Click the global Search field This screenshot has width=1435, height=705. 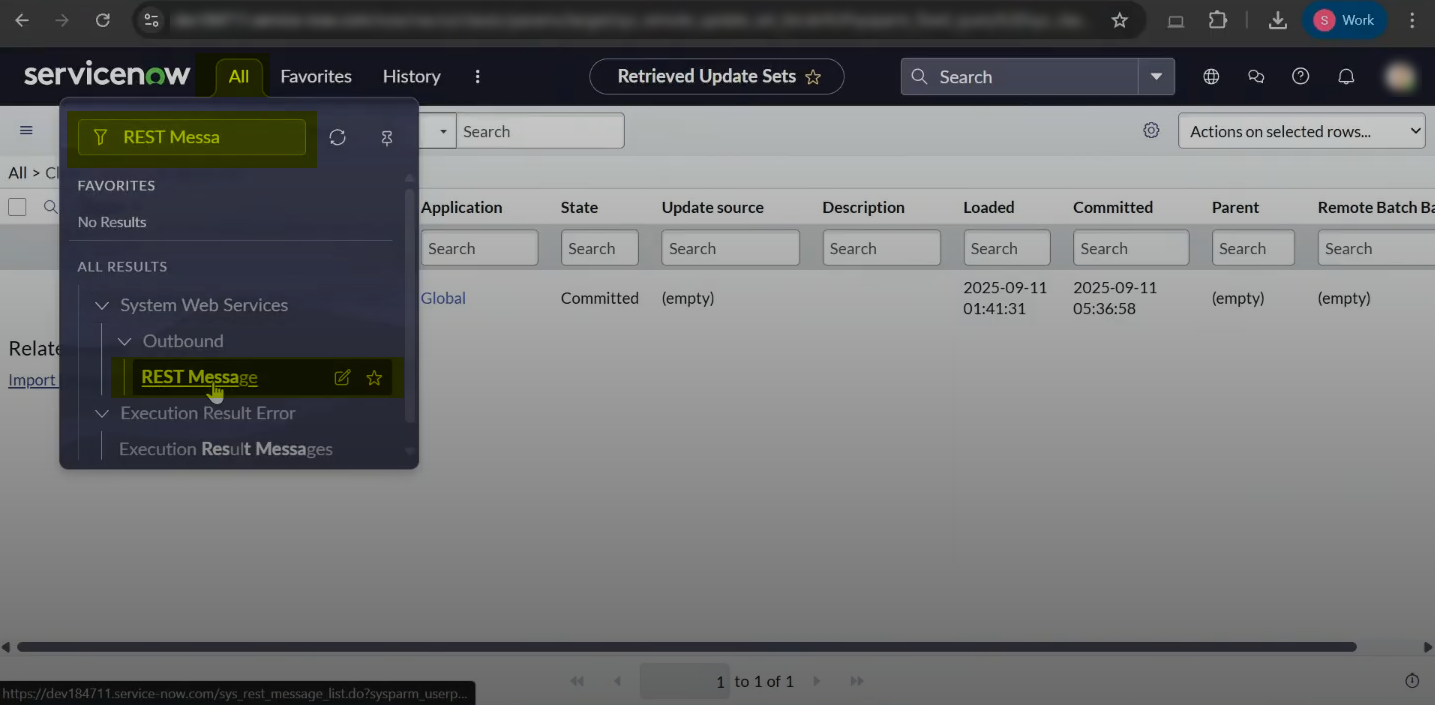click(1020, 77)
